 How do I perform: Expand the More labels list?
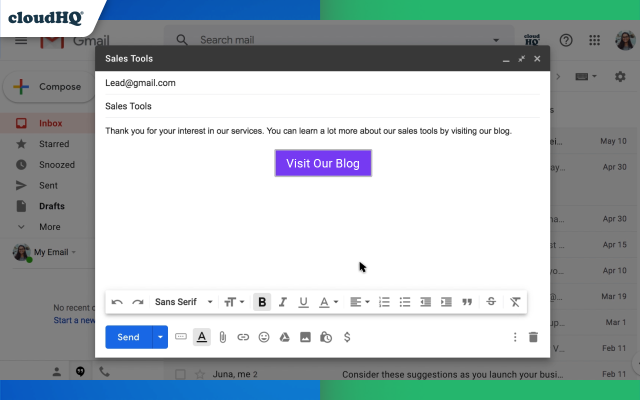click(48, 227)
